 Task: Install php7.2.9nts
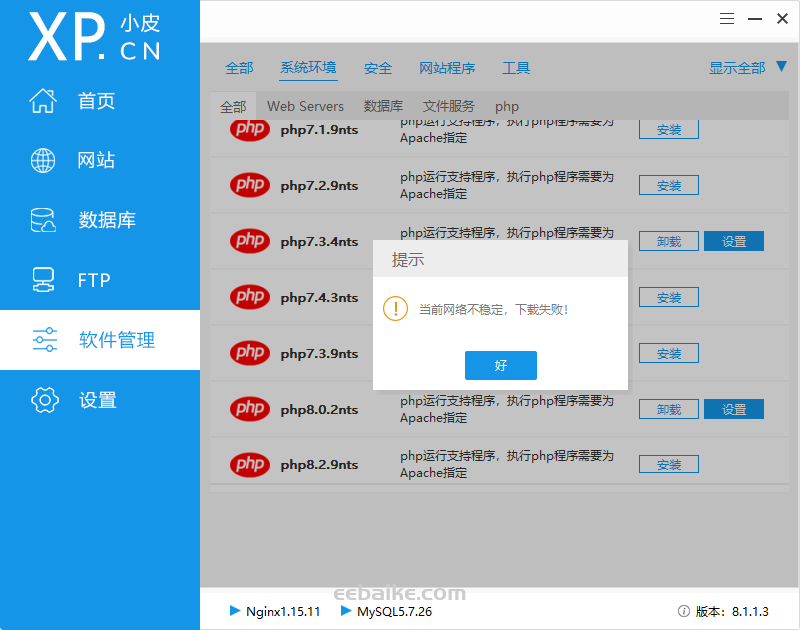tap(669, 185)
